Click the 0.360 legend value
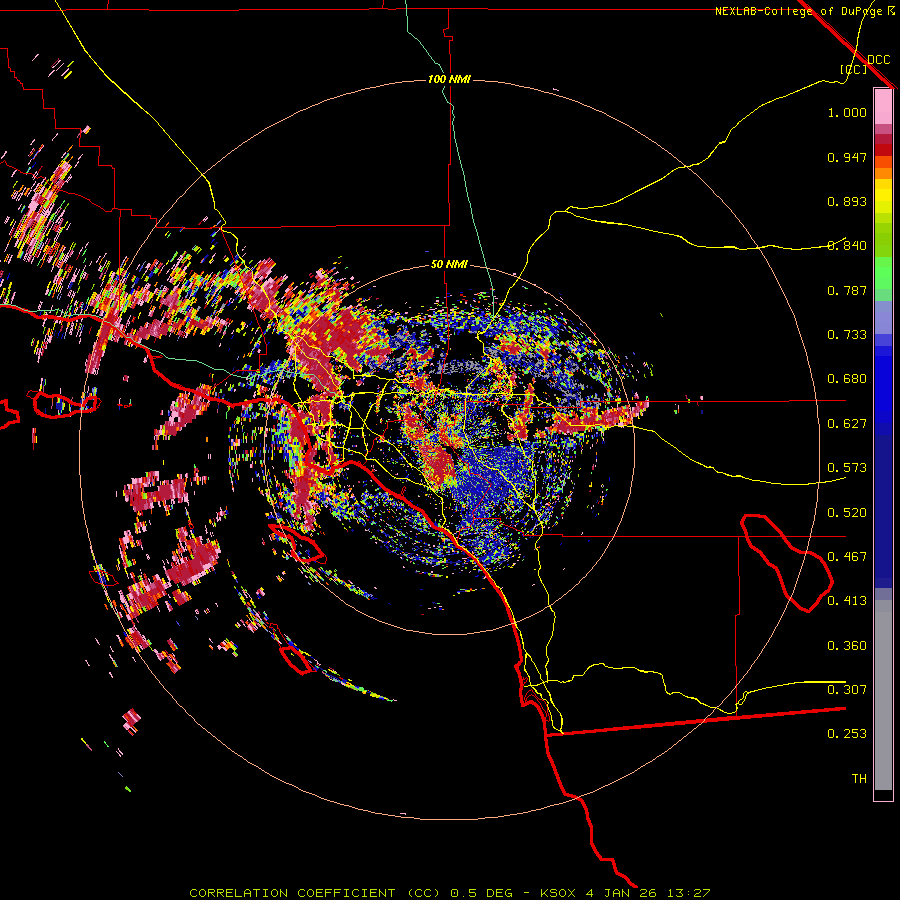The width and height of the screenshot is (900, 900). pyautogui.click(x=847, y=646)
